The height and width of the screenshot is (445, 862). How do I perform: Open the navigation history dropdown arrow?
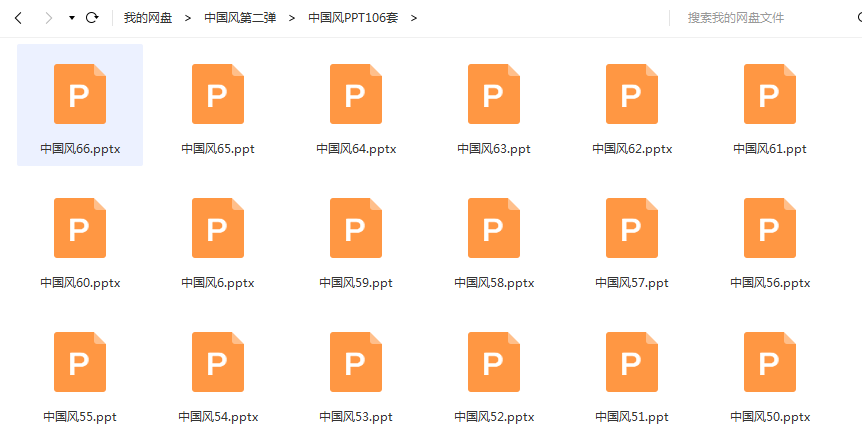coord(72,18)
